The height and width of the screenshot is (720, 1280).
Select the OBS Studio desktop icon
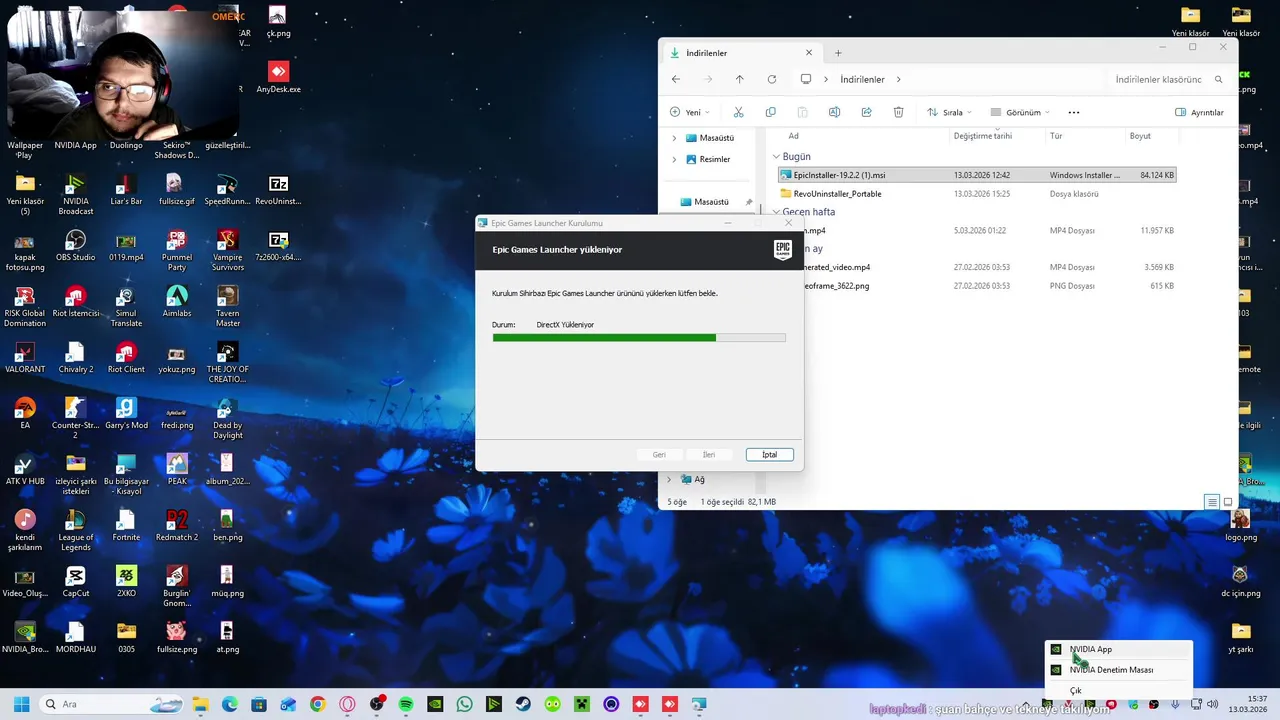click(x=76, y=246)
